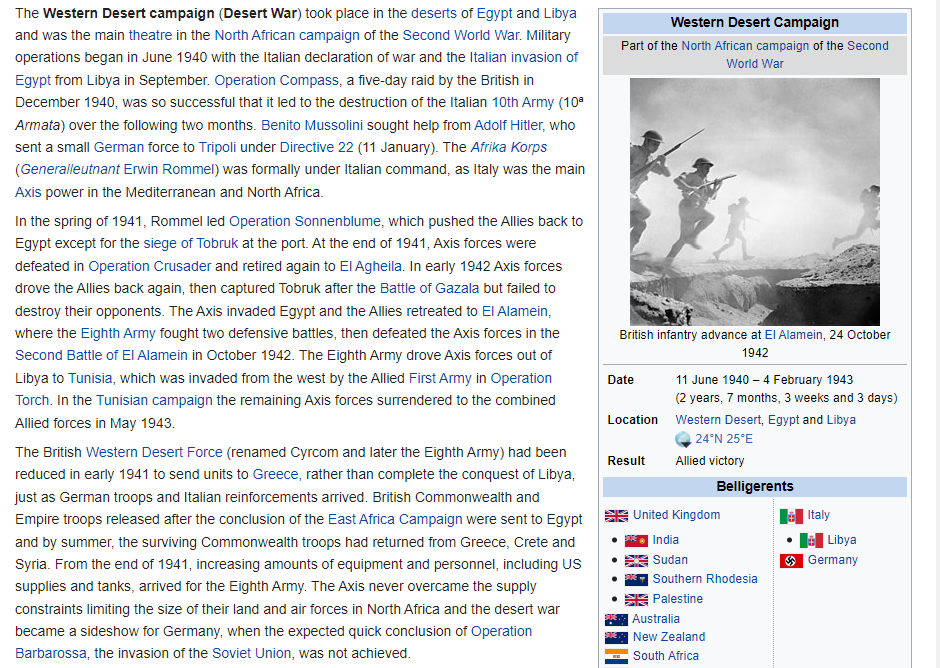Click the Southern Rhodesia flag icon
Image resolution: width=940 pixels, height=668 pixels.
pos(636,580)
